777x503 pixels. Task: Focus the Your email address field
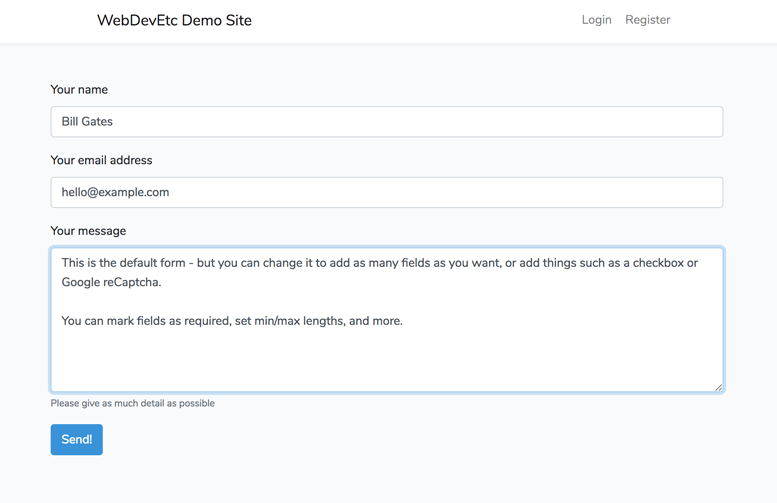coord(387,192)
